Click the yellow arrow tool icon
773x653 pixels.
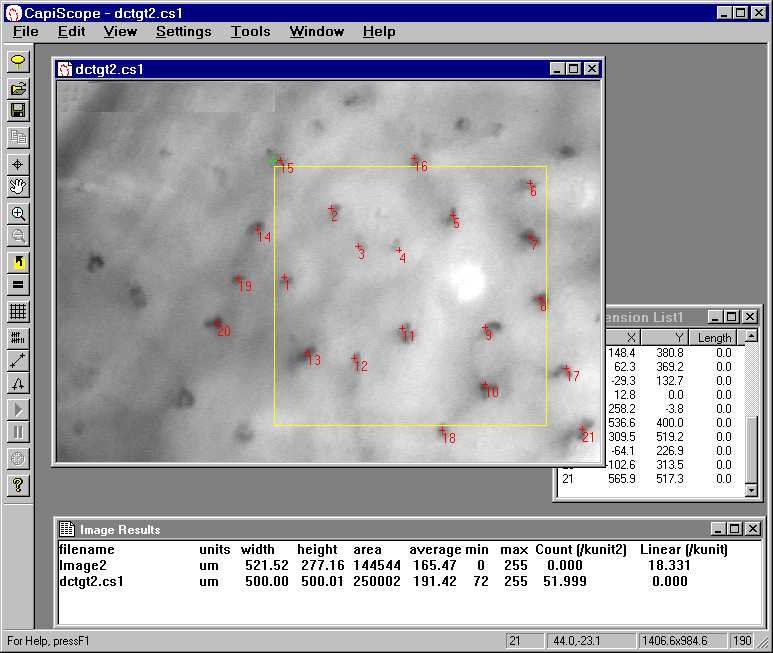[18, 262]
